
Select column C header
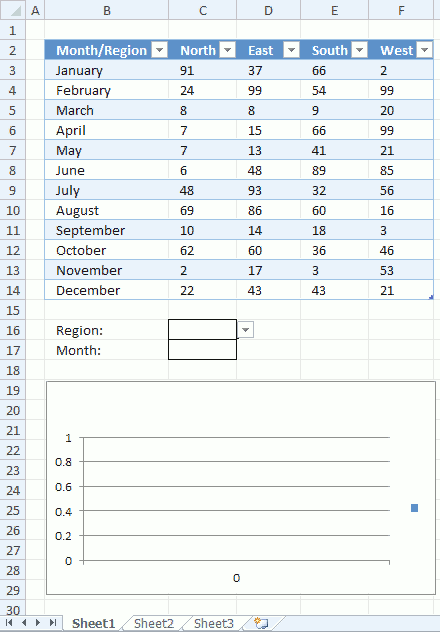pos(203,10)
